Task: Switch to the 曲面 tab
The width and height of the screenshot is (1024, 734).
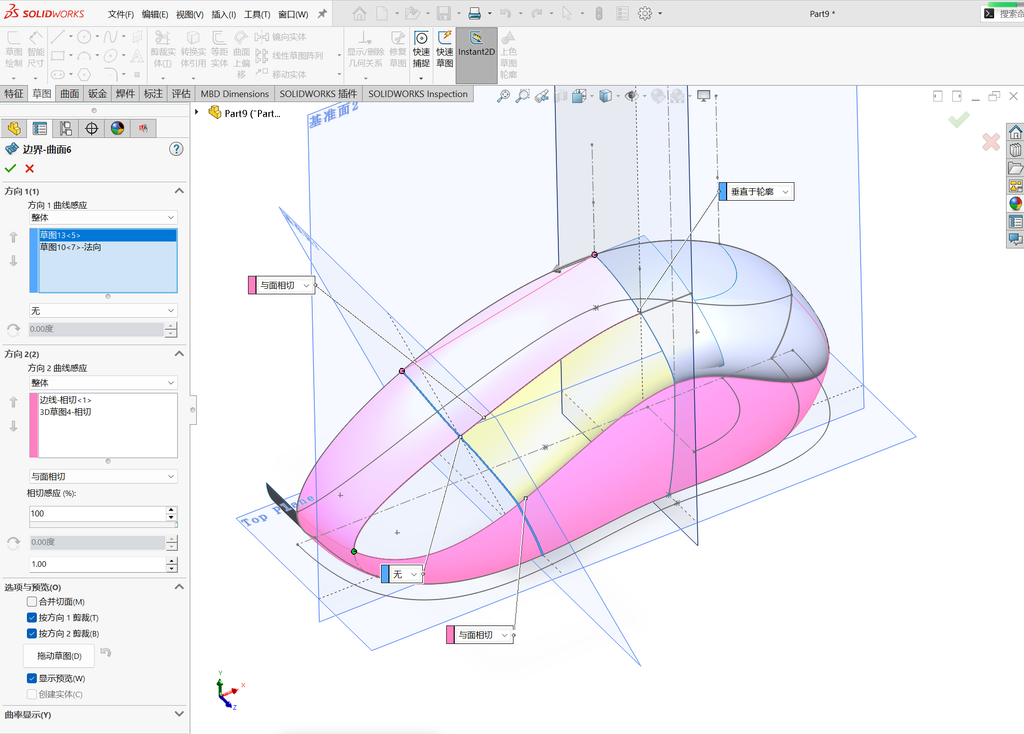Action: point(70,93)
